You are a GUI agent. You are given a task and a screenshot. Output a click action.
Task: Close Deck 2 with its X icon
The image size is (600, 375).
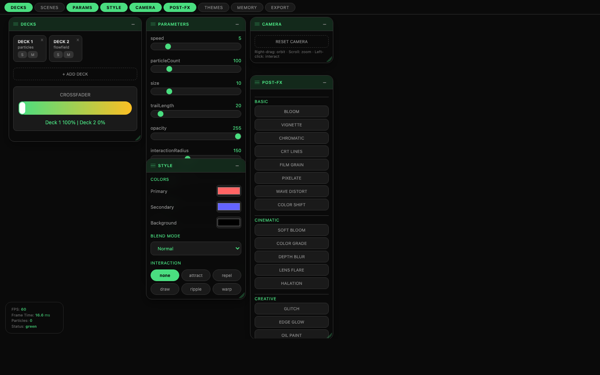[78, 40]
